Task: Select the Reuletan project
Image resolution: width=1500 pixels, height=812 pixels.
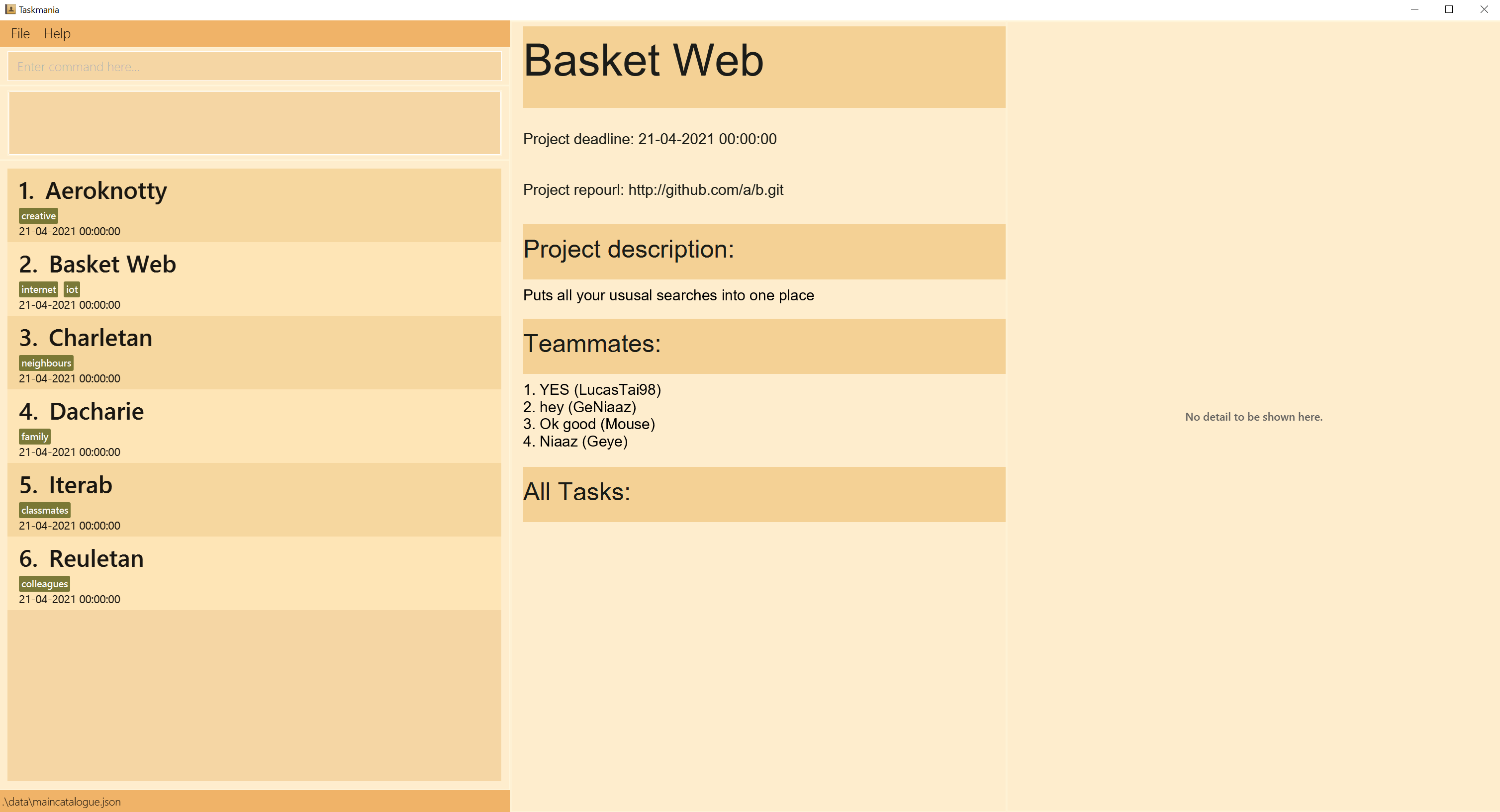Action: 255,573
